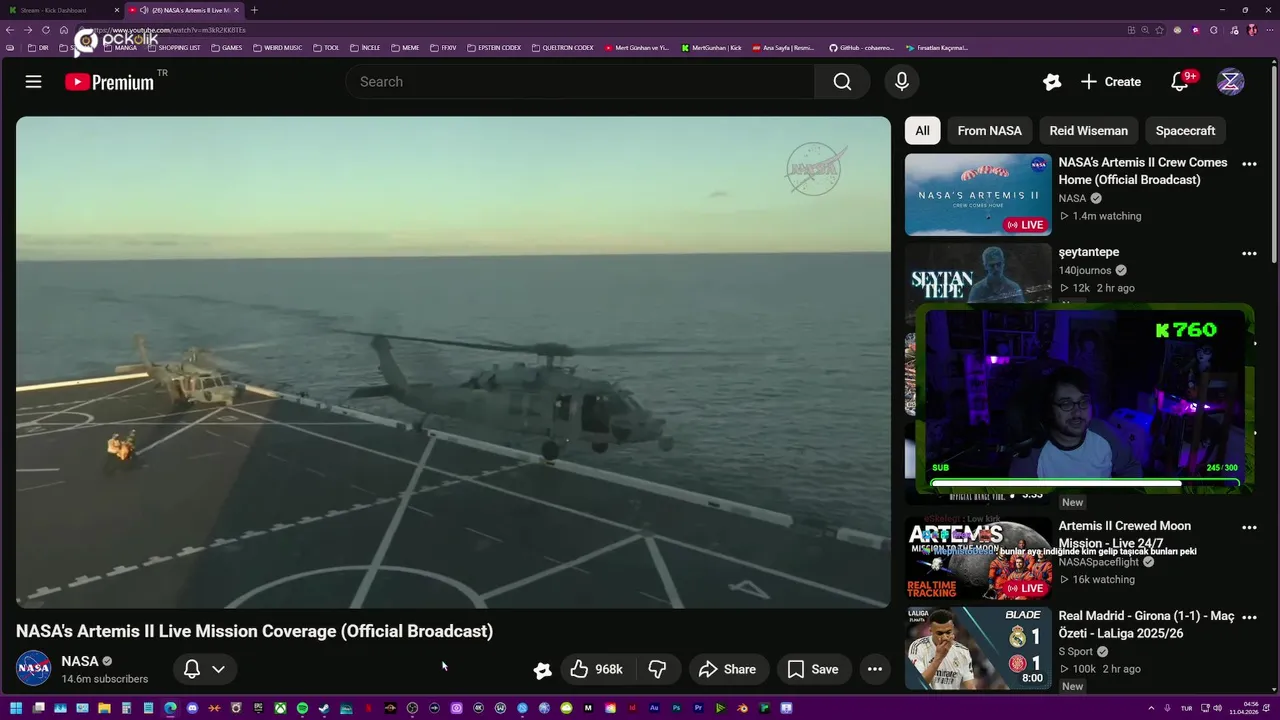1280x720 pixels.
Task: Go to YouTube Premium home logo
Action: point(110,82)
